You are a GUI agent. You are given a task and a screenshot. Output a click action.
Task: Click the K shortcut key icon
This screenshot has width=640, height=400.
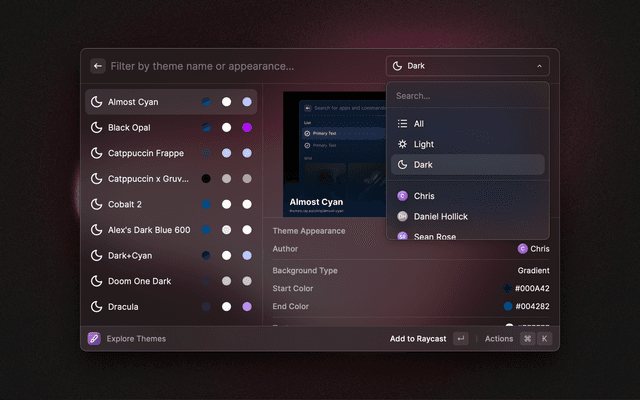coord(545,339)
